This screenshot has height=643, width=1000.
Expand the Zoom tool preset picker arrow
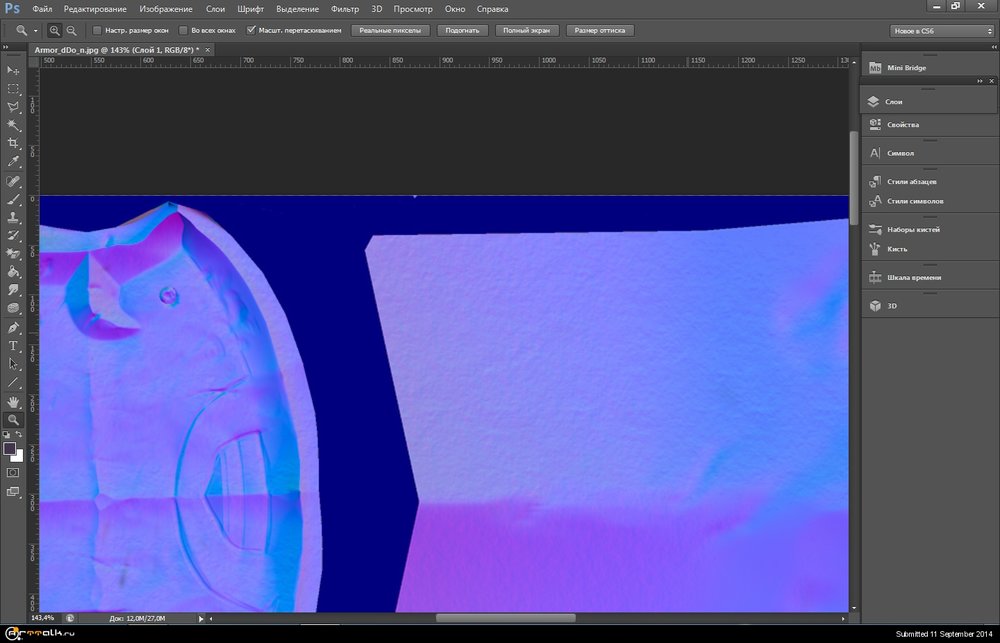click(x=35, y=31)
